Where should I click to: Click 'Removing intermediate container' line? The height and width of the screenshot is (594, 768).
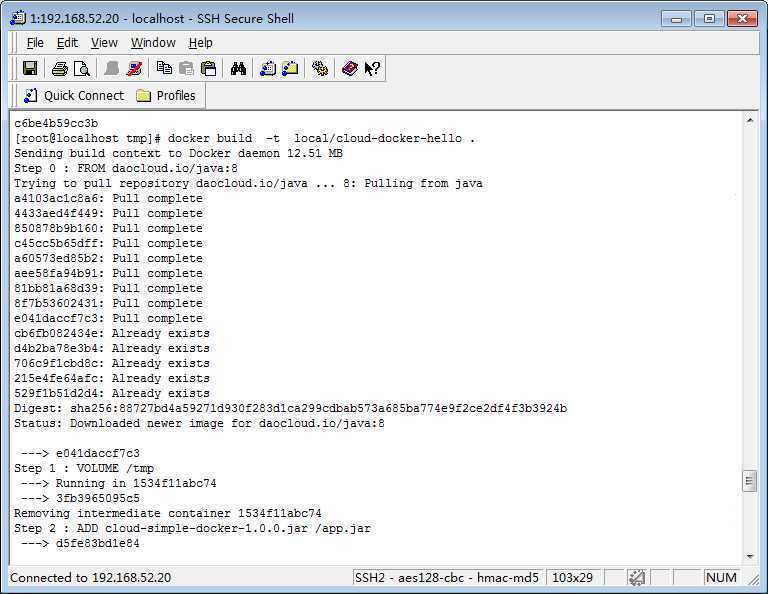[x=168, y=513]
